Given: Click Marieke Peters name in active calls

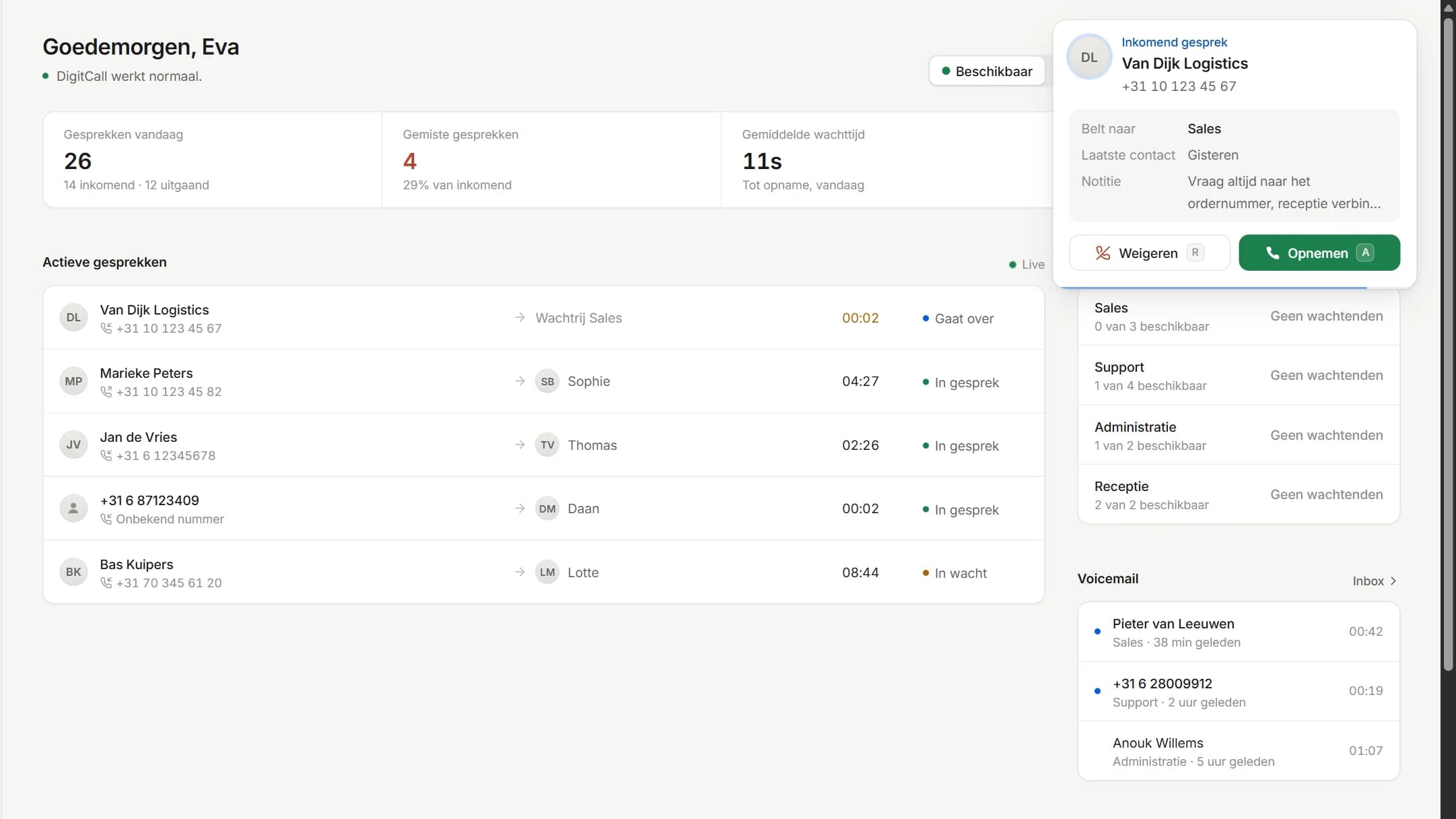Looking at the screenshot, I should tap(146, 373).
